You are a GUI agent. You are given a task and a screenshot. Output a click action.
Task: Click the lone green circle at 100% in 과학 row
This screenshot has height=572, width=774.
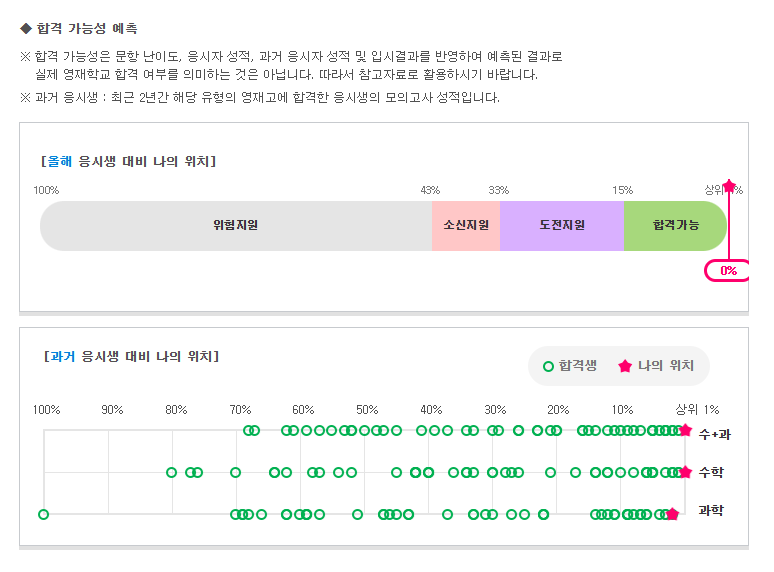tap(43, 514)
